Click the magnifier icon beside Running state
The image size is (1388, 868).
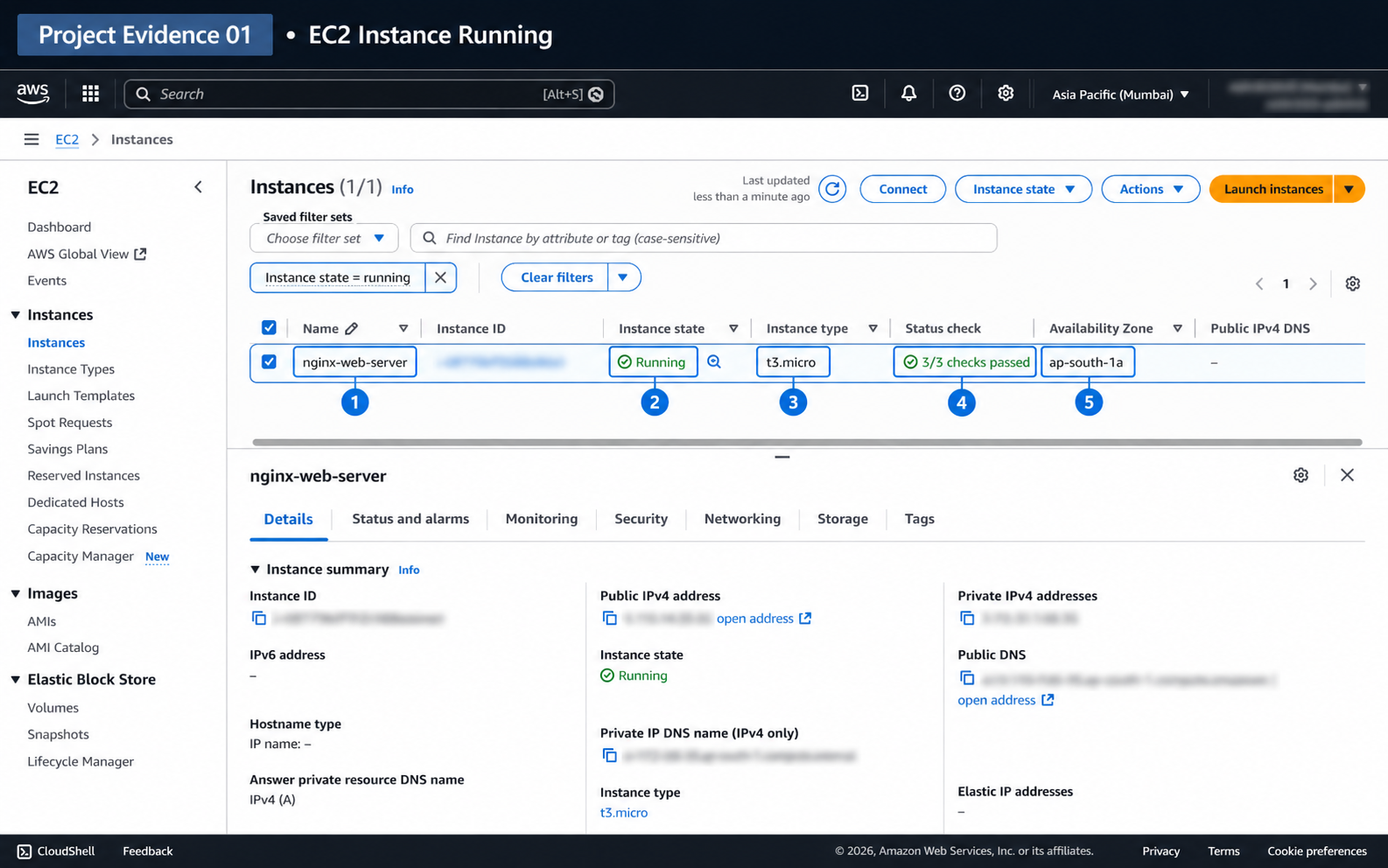(714, 361)
